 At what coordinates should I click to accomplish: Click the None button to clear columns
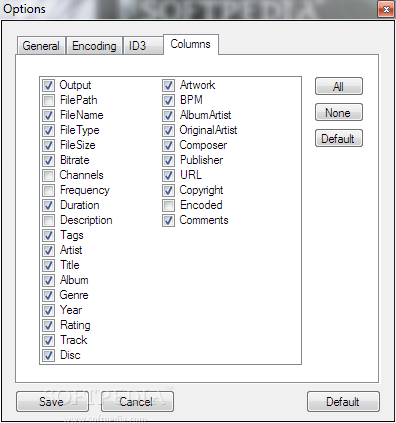click(339, 112)
